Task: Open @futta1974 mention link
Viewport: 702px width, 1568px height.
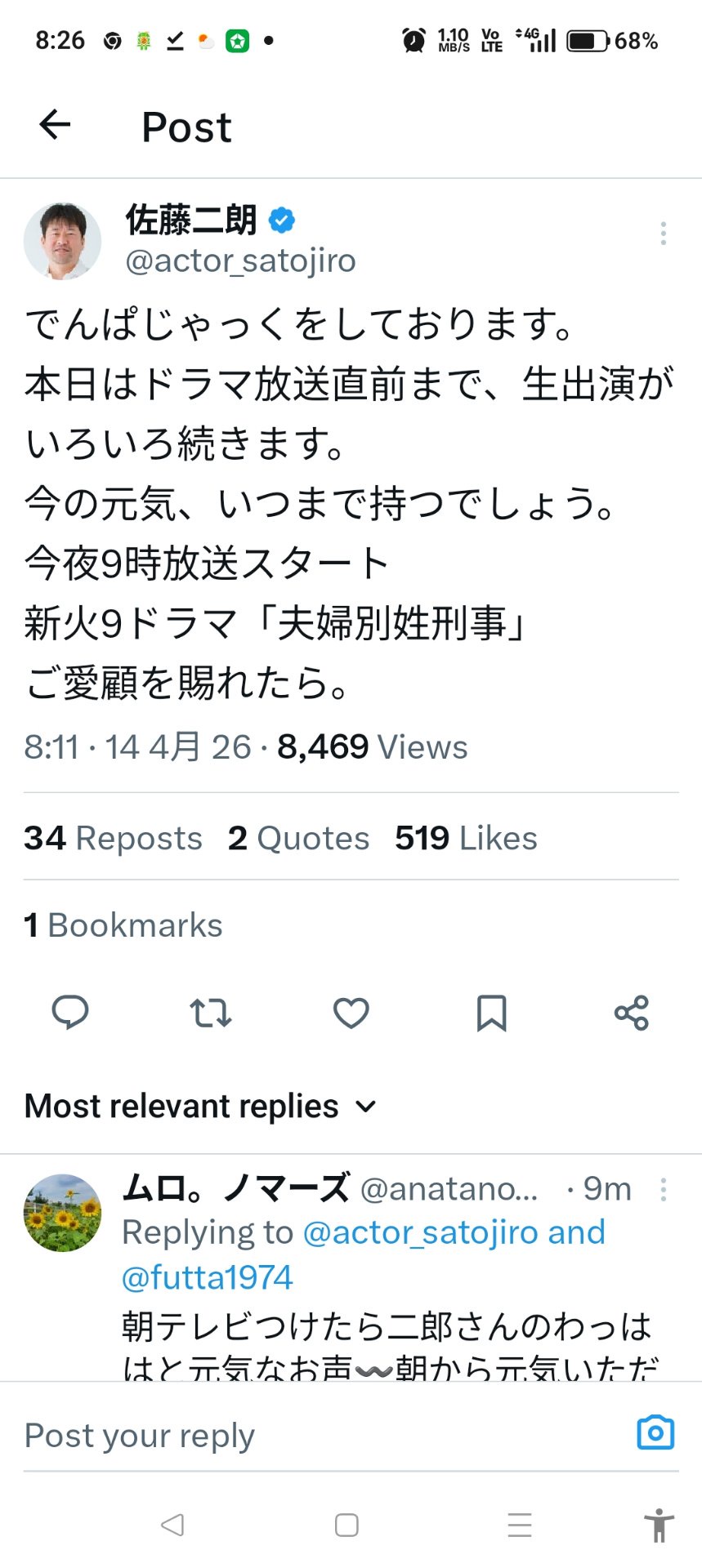Action: click(x=207, y=1277)
